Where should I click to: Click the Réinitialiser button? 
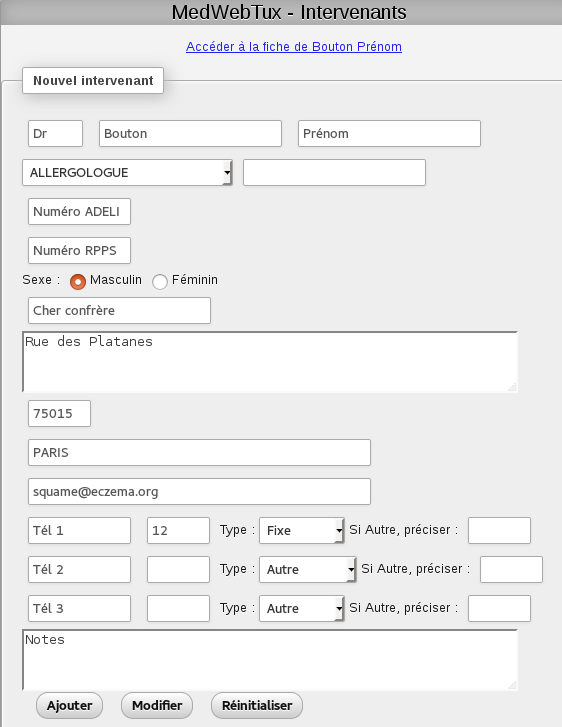257,706
